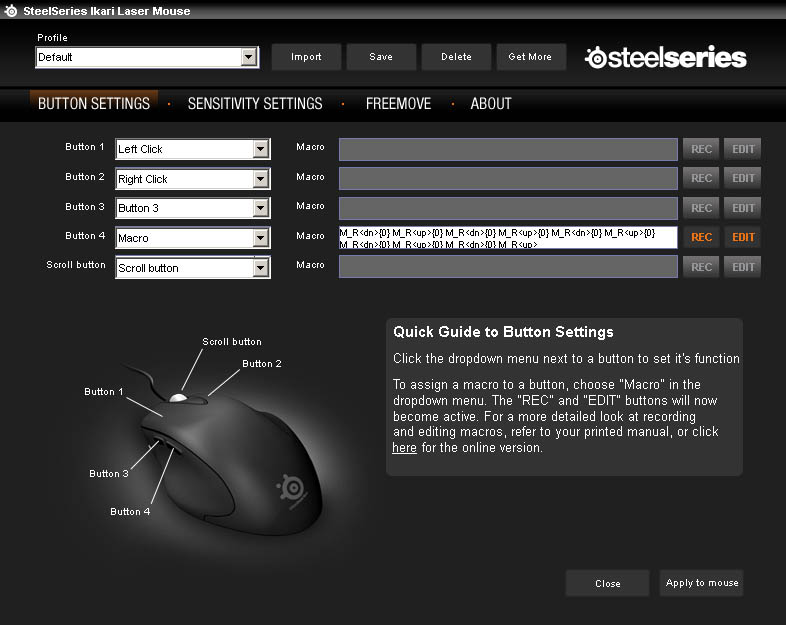
Task: Click the 'Button 2' label on mouse diagram
Action: pos(262,364)
